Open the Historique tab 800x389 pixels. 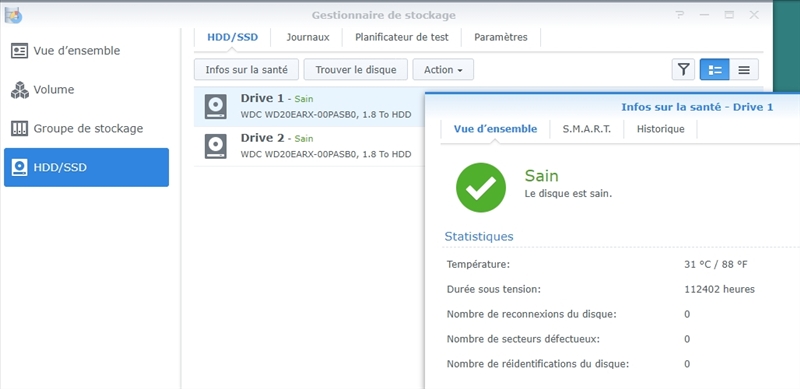(x=660, y=129)
